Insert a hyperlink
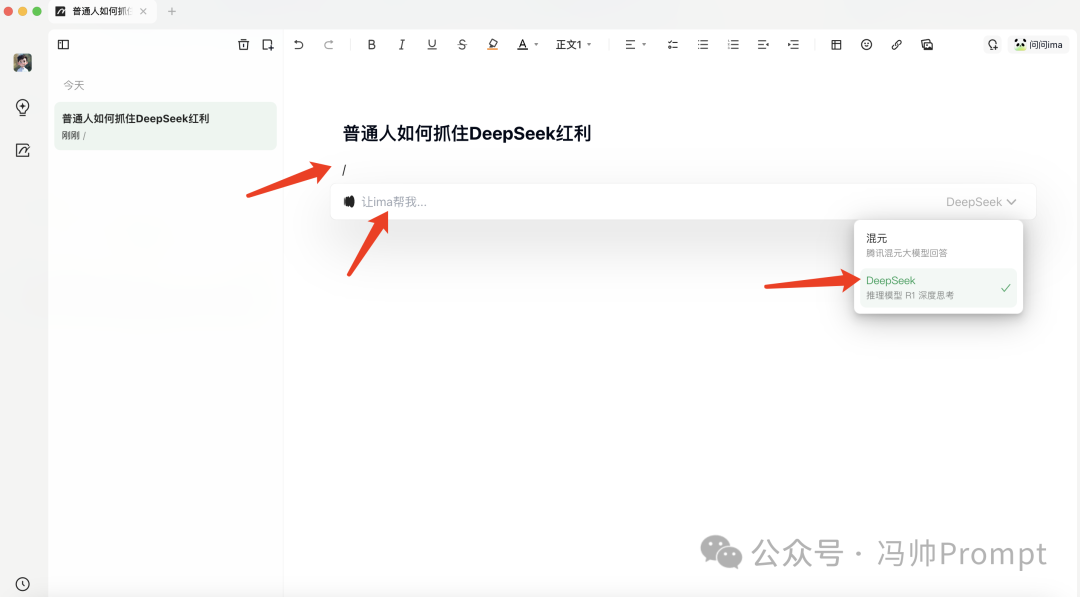Viewport: 1080px width, 597px height. click(x=897, y=45)
